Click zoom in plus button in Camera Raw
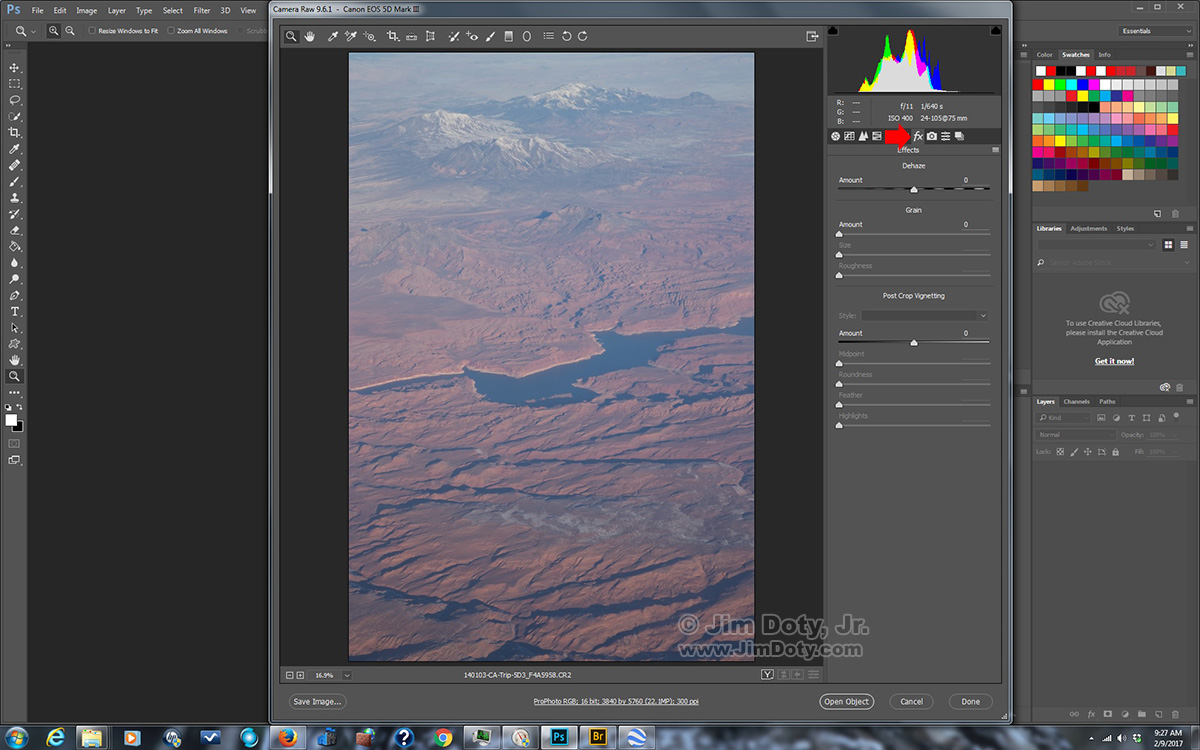Viewport: 1200px width, 750px height. coord(300,675)
